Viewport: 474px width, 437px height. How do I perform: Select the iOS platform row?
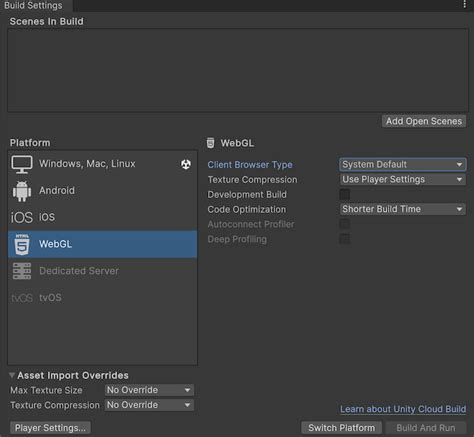click(x=102, y=218)
